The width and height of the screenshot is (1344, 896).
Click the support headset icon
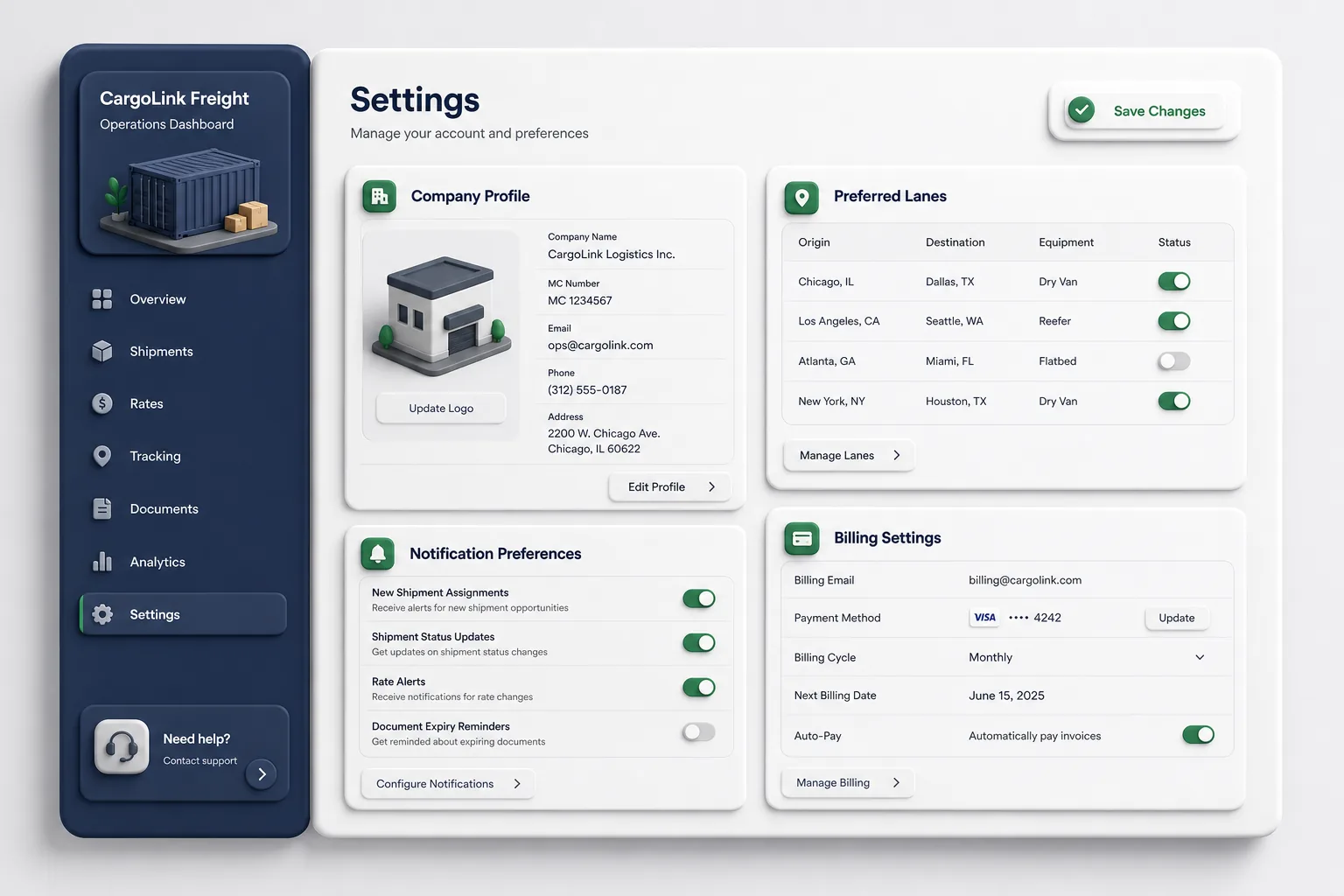(122, 746)
